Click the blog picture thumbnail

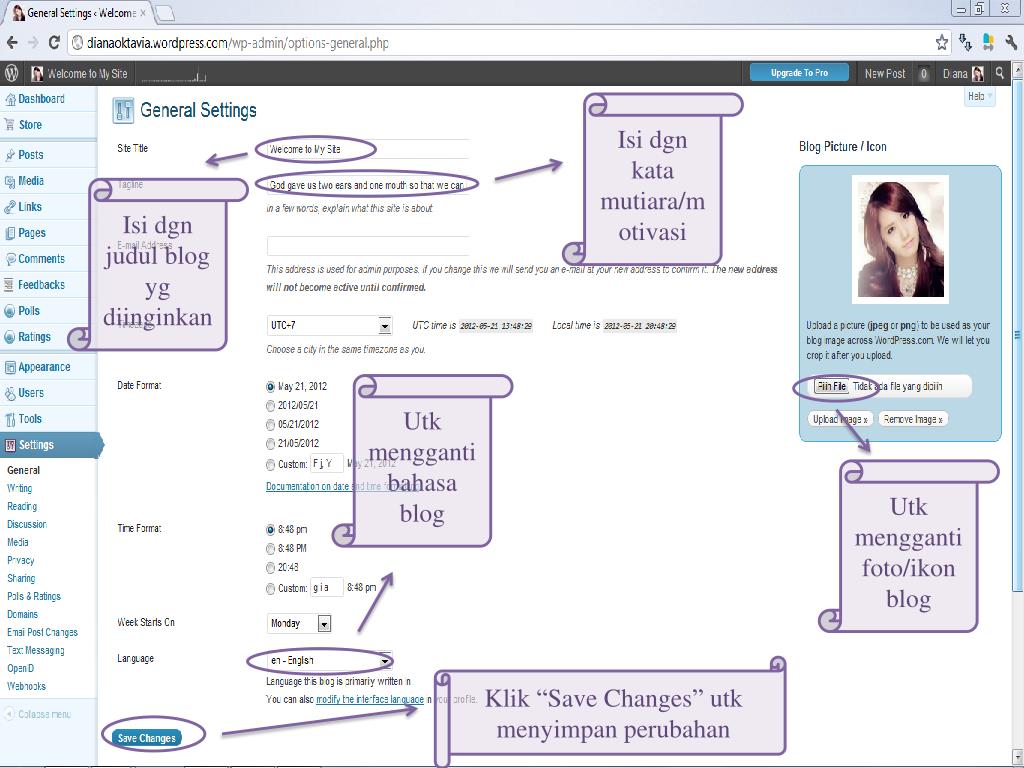coord(901,240)
